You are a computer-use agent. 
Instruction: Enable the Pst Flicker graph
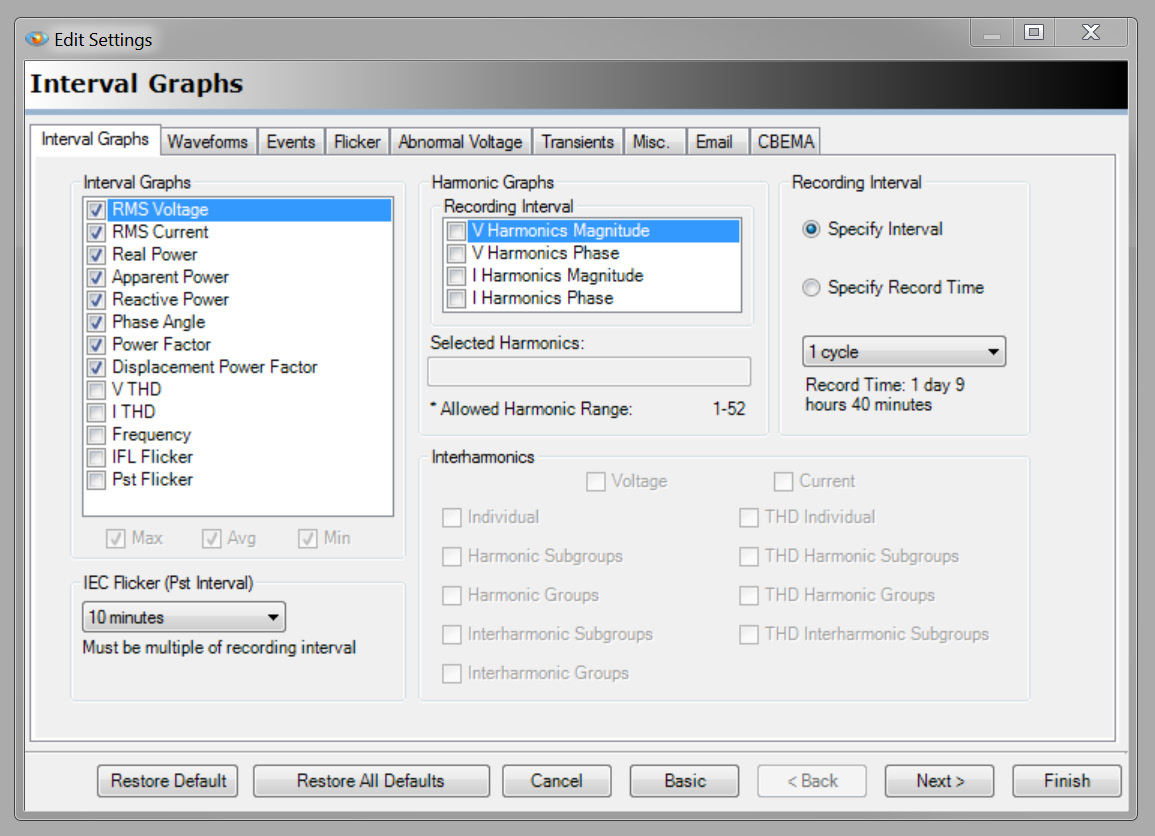point(95,480)
